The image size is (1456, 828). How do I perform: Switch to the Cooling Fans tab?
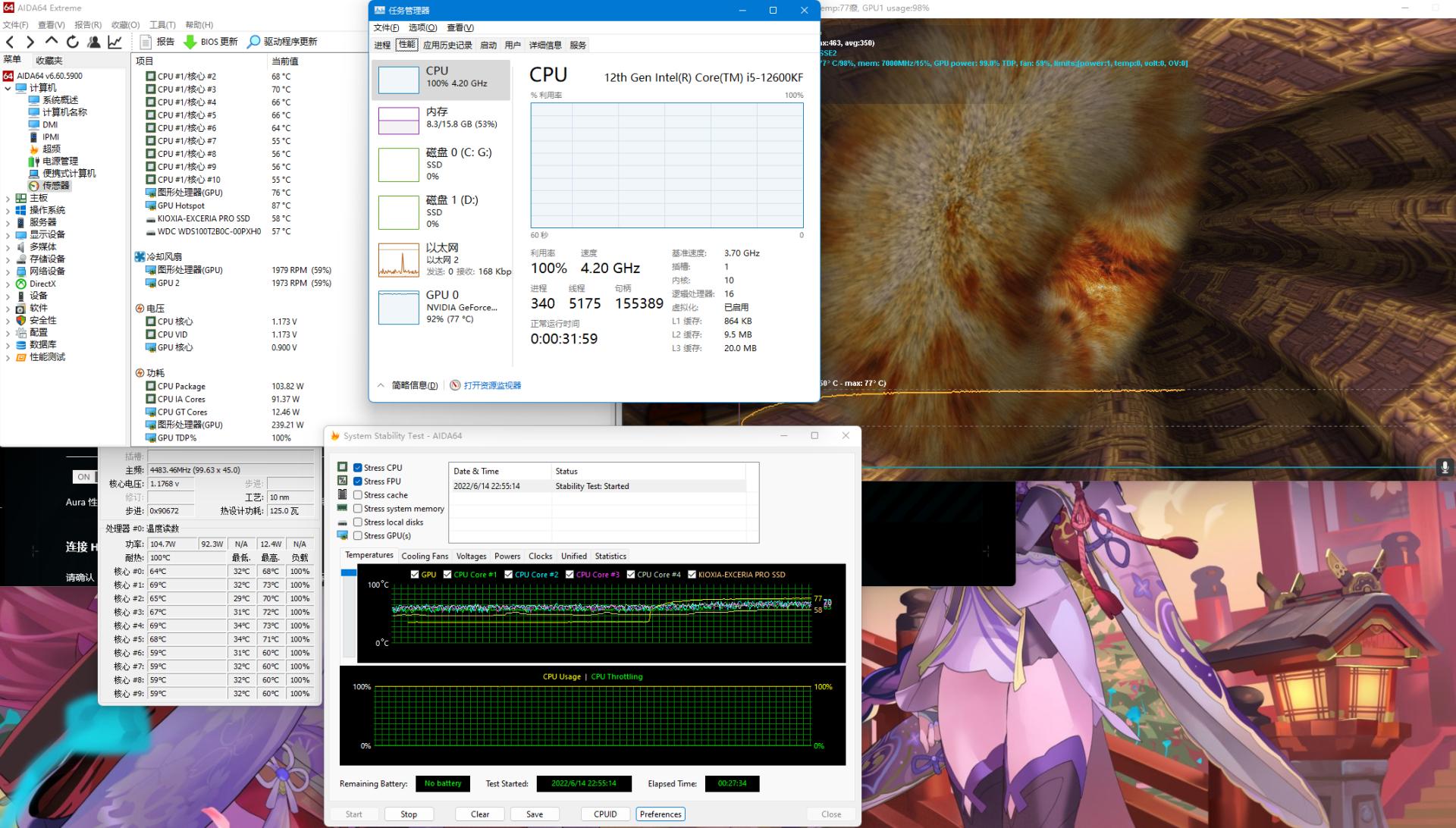pyautogui.click(x=425, y=557)
